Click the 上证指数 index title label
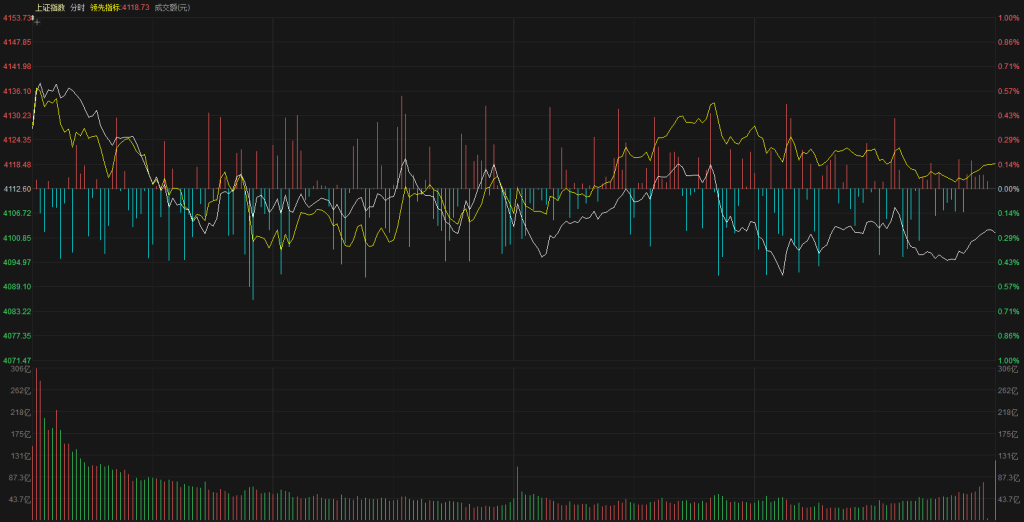 (x=50, y=7)
